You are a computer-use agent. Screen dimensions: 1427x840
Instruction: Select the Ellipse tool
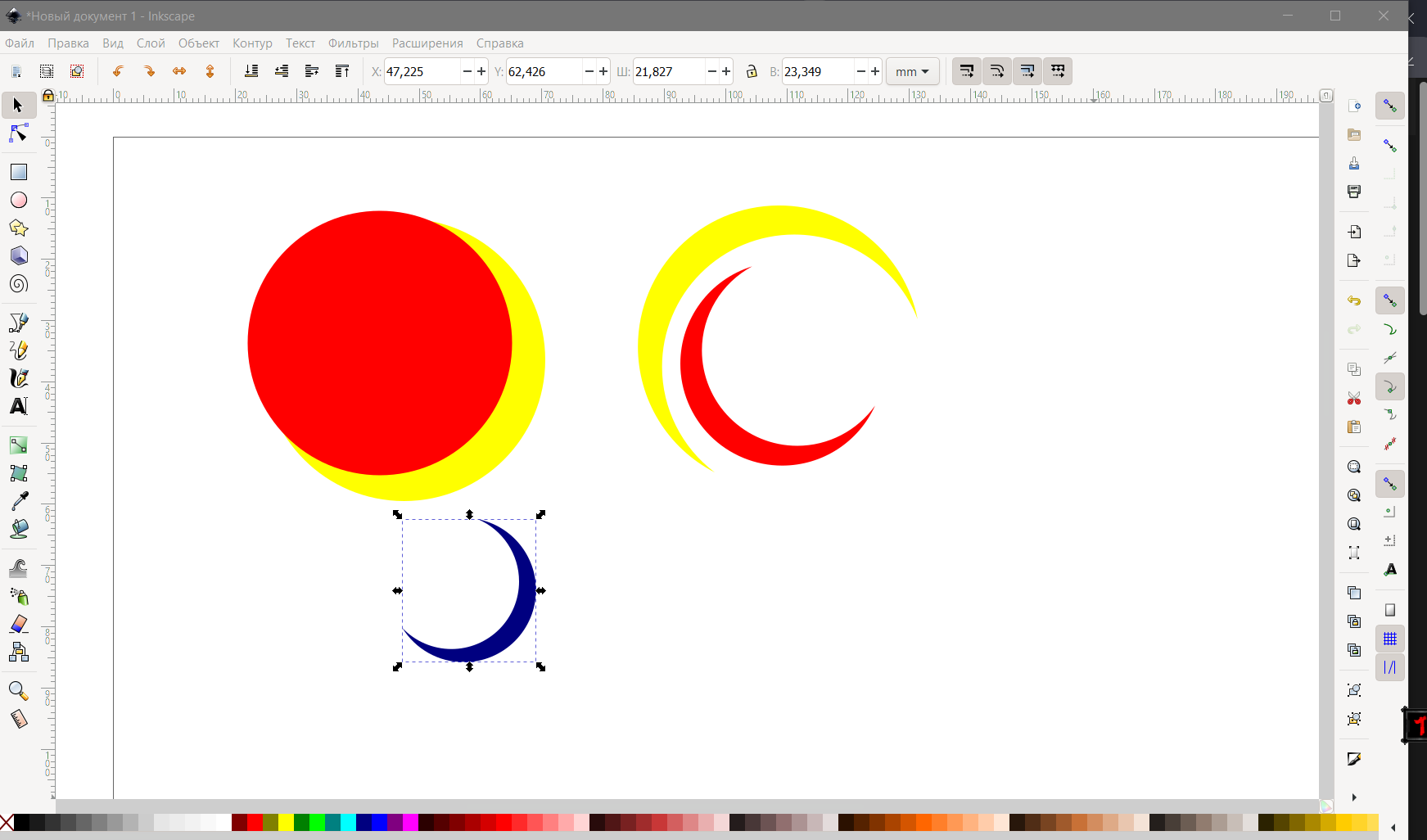pos(18,200)
